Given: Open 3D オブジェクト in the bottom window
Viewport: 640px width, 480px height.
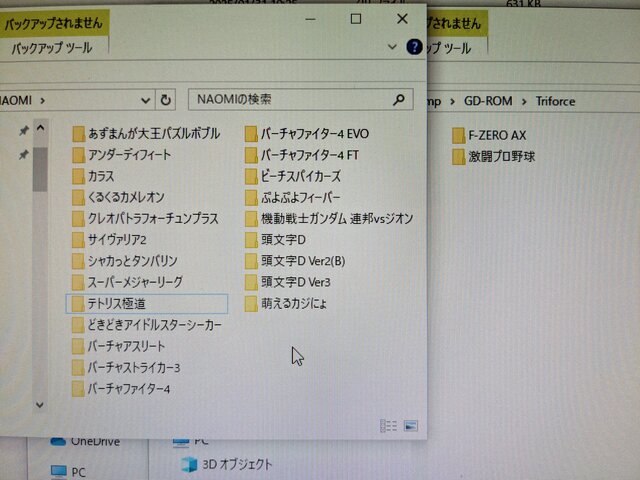Looking at the screenshot, I should tap(227, 464).
